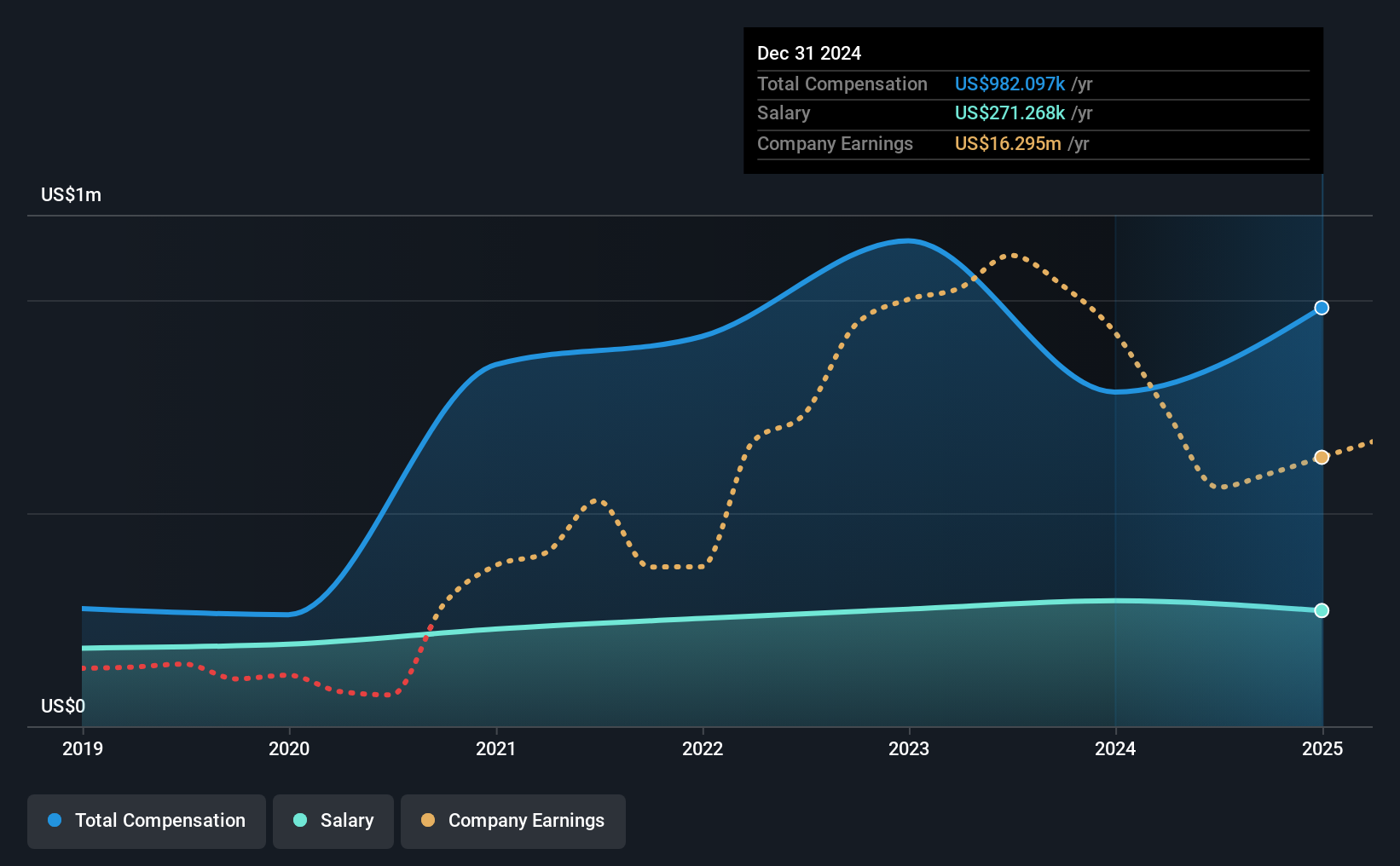This screenshot has width=1400, height=866.
Task: Select the 2024 x-axis label
Action: (x=1115, y=748)
